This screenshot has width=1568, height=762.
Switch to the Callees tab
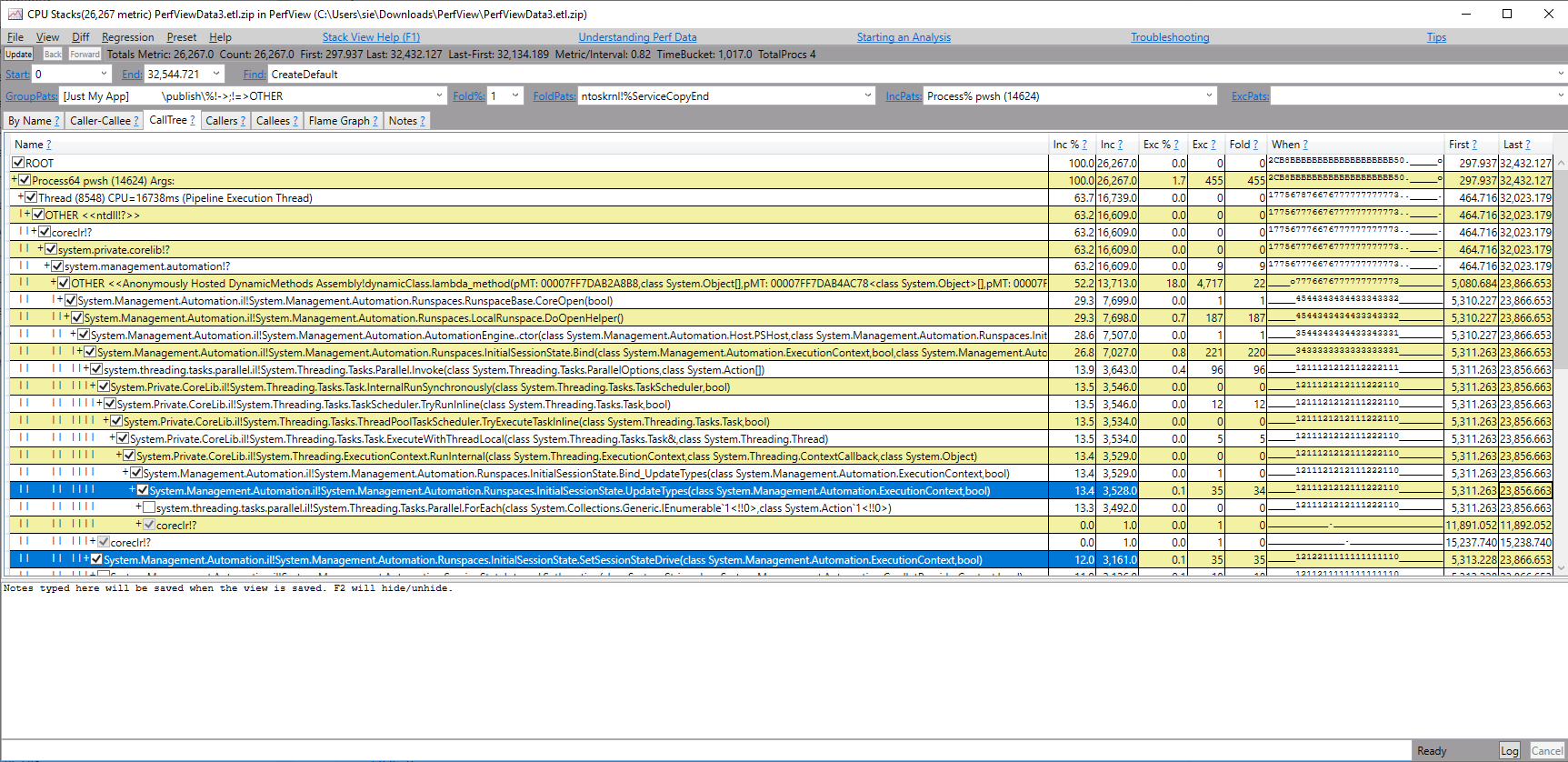point(276,120)
